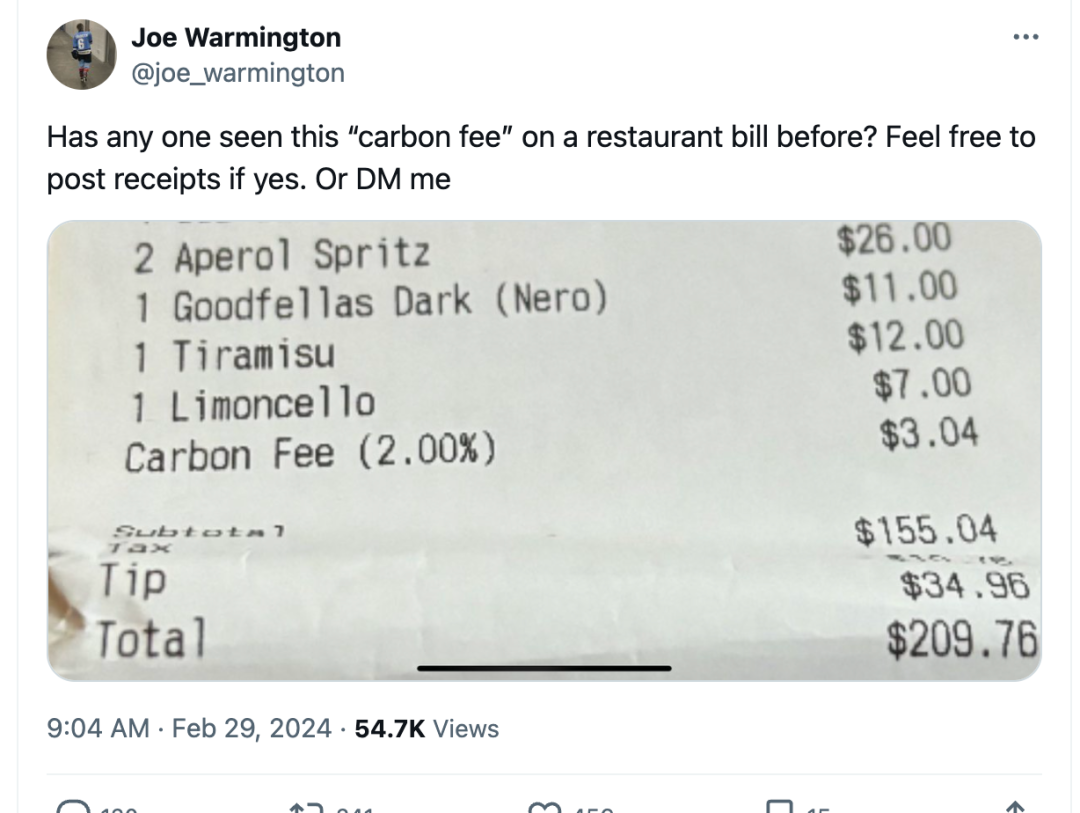Open the receipt photo attachment
The height and width of the screenshot is (813, 1080).
pos(544,451)
